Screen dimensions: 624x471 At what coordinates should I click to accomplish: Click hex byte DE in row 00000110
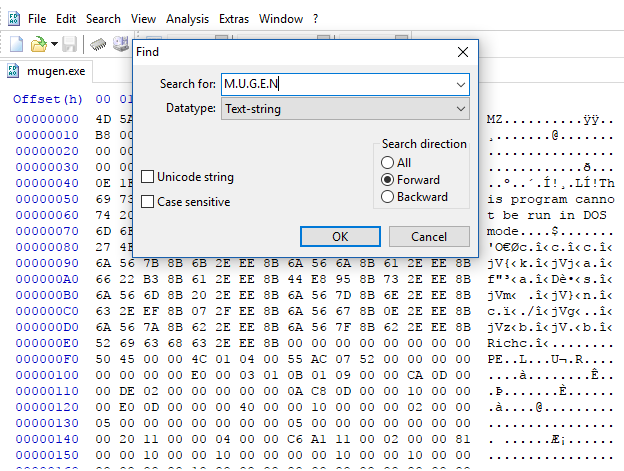(127, 391)
